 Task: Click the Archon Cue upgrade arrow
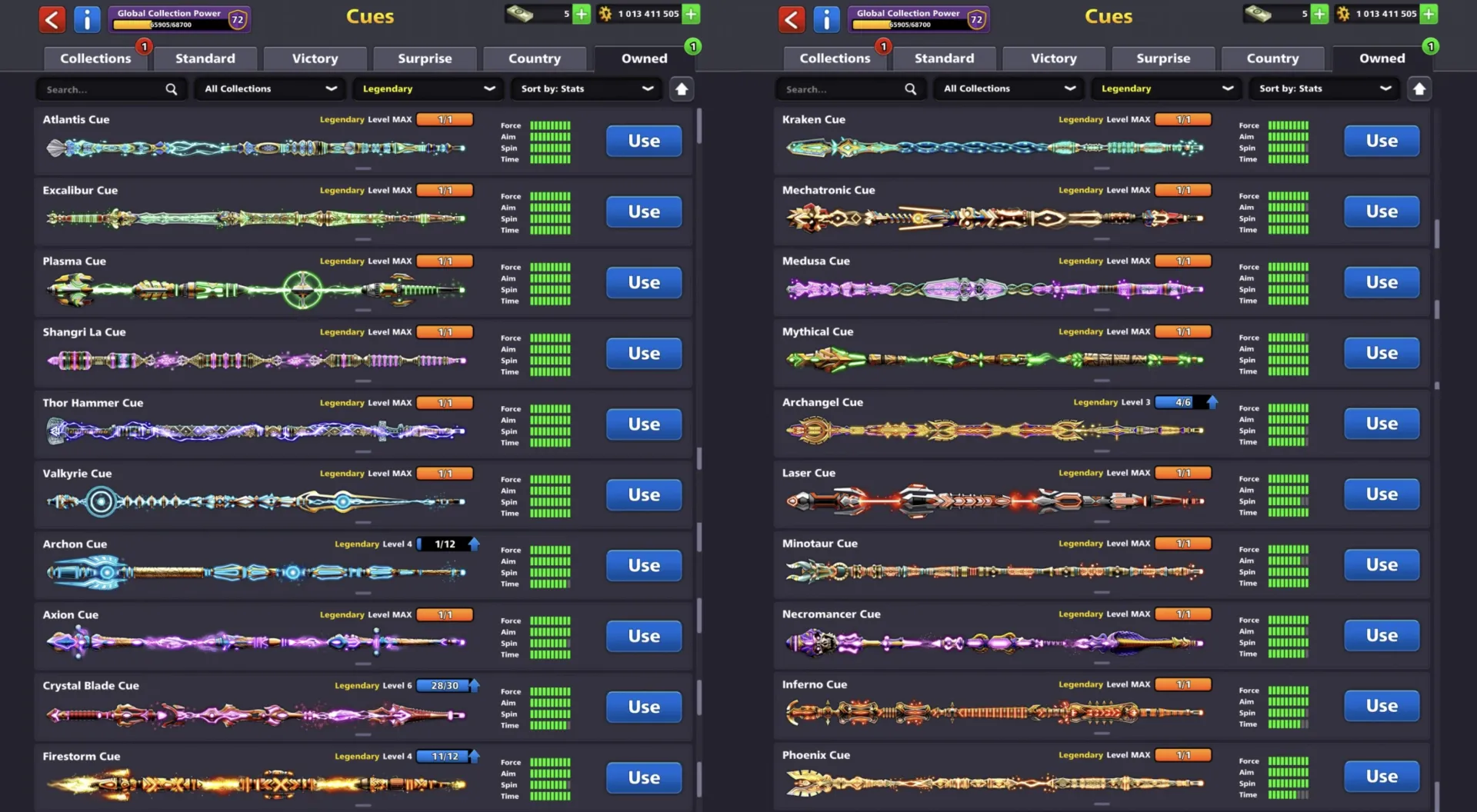coord(474,544)
